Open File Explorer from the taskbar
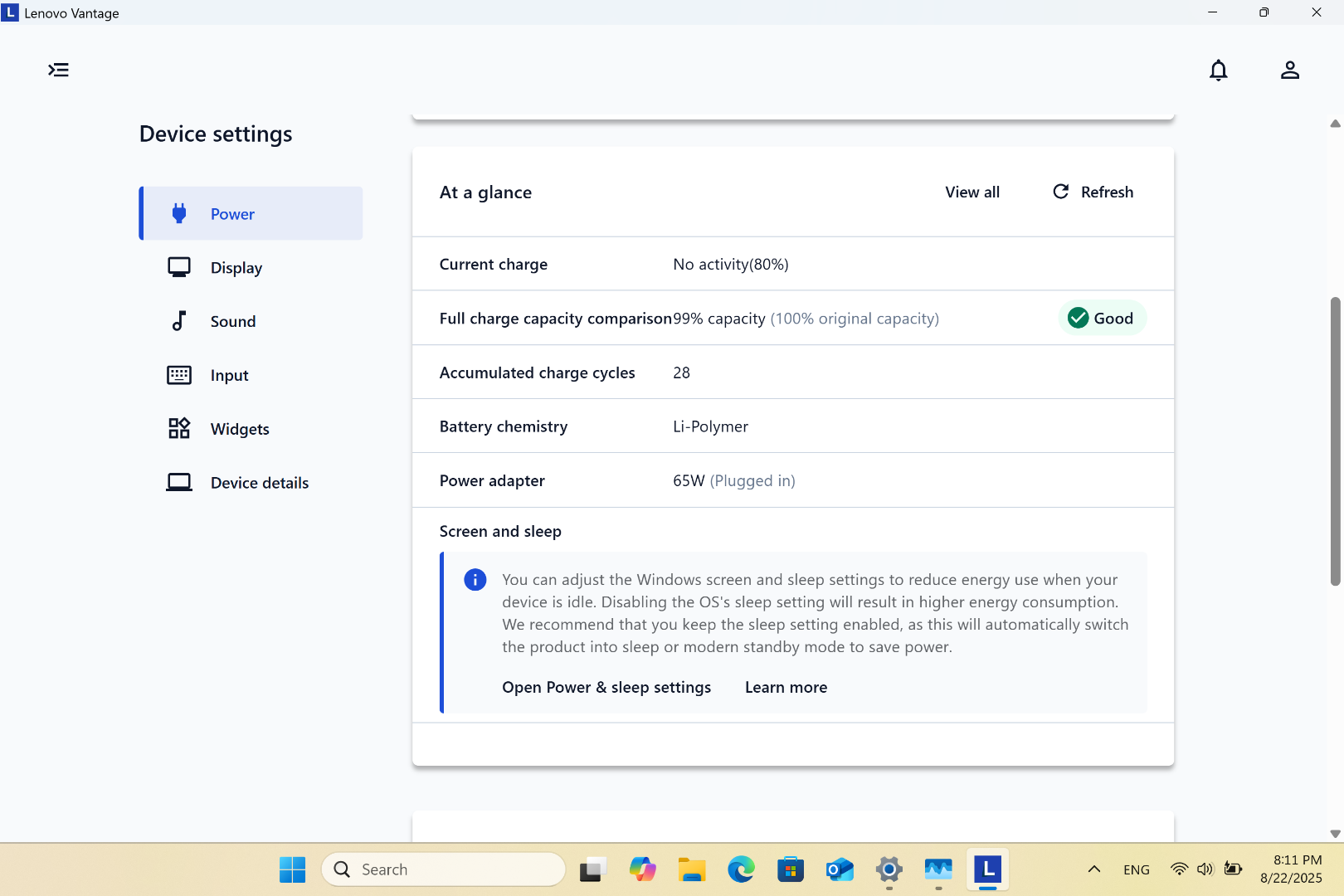Screen dimensions: 1344x896 coord(692,869)
